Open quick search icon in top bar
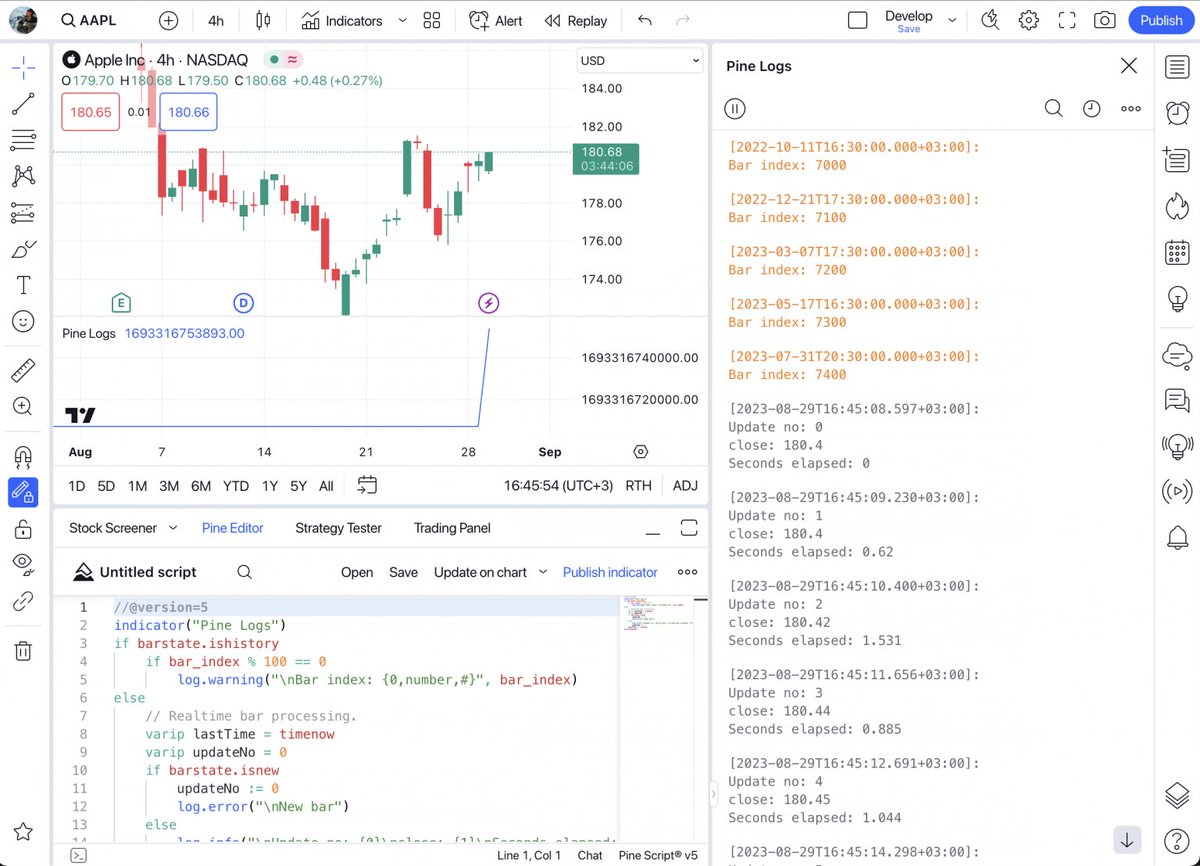This screenshot has height=866, width=1200. [x=990, y=20]
